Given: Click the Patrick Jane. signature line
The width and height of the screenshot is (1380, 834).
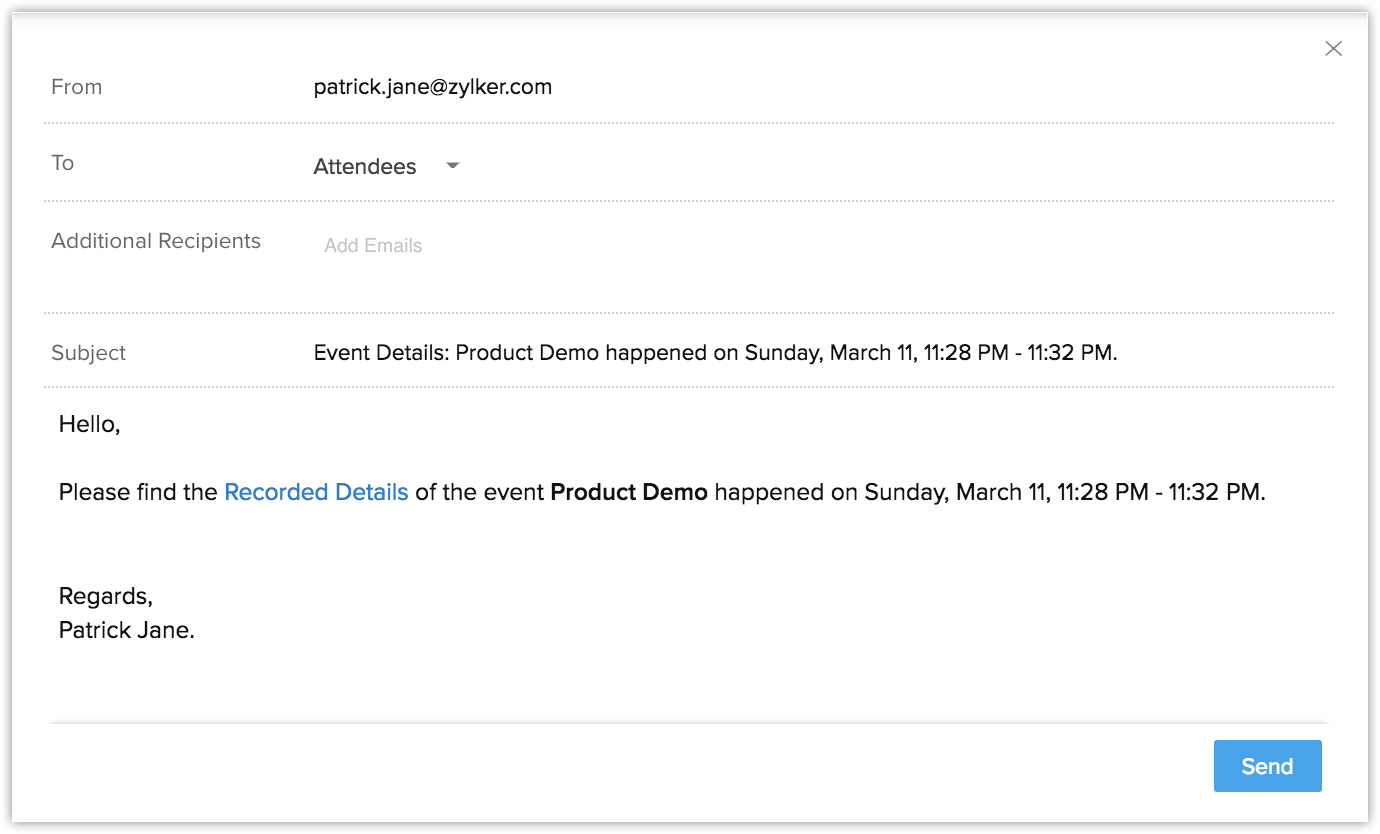Looking at the screenshot, I should click(126, 630).
